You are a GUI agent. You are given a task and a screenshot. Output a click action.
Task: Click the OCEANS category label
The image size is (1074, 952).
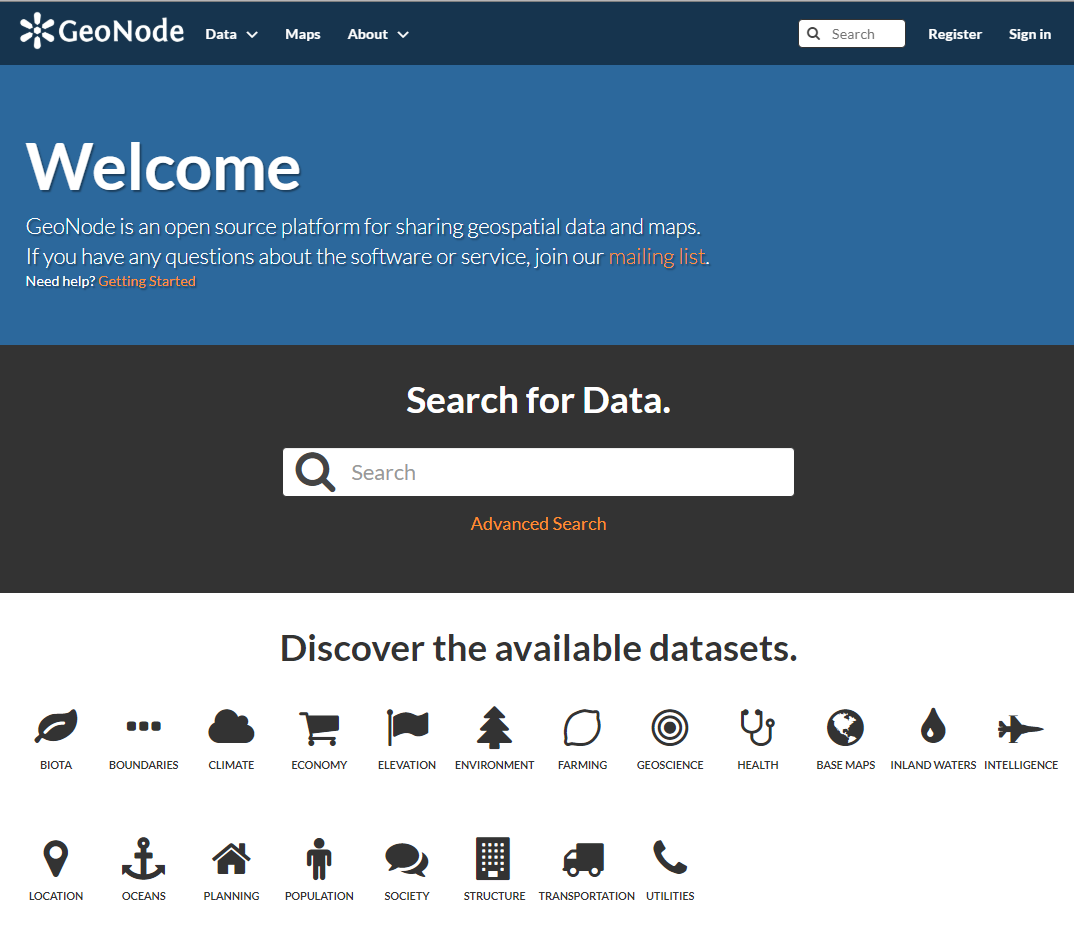tap(144, 897)
